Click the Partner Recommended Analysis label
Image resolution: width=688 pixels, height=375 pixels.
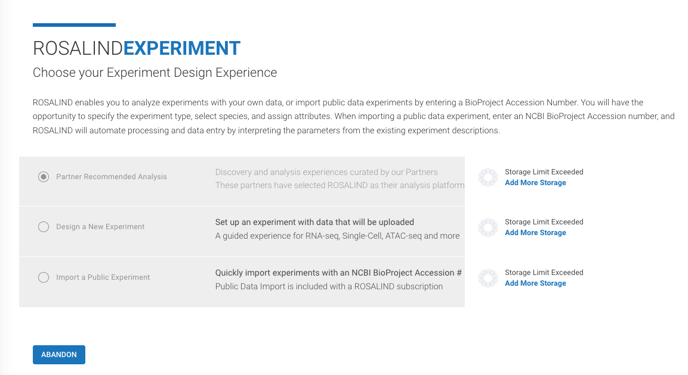point(111,176)
